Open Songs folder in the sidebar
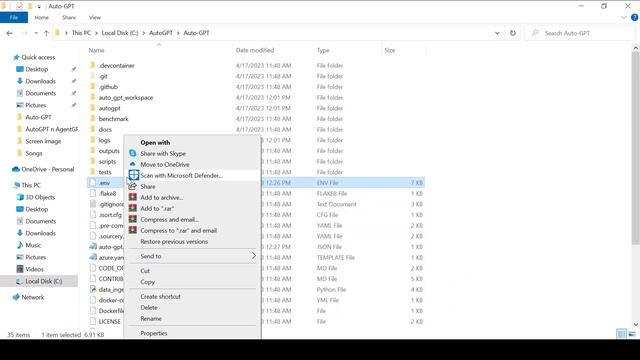The height and width of the screenshot is (360, 640). coord(33,153)
